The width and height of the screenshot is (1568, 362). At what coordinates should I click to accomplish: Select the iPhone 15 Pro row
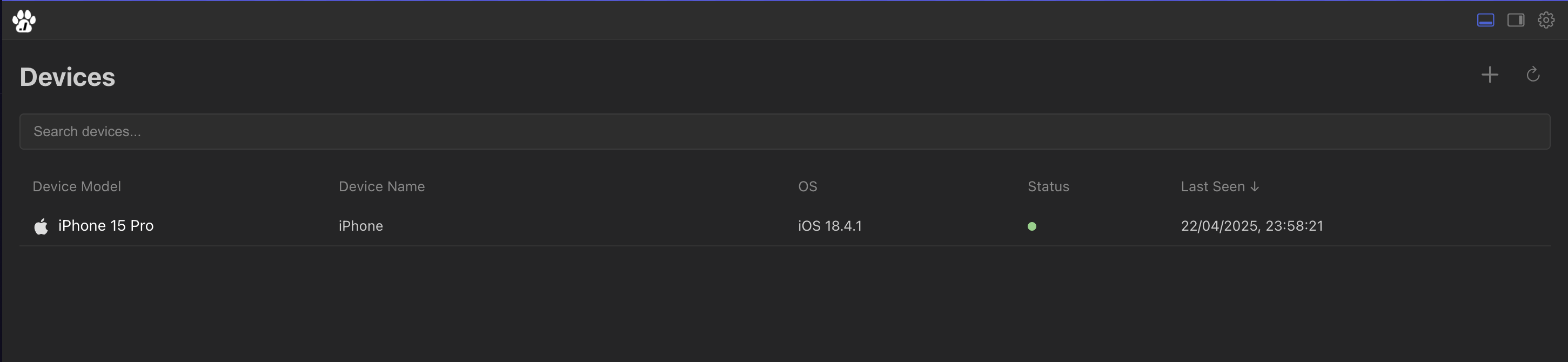[x=785, y=226]
